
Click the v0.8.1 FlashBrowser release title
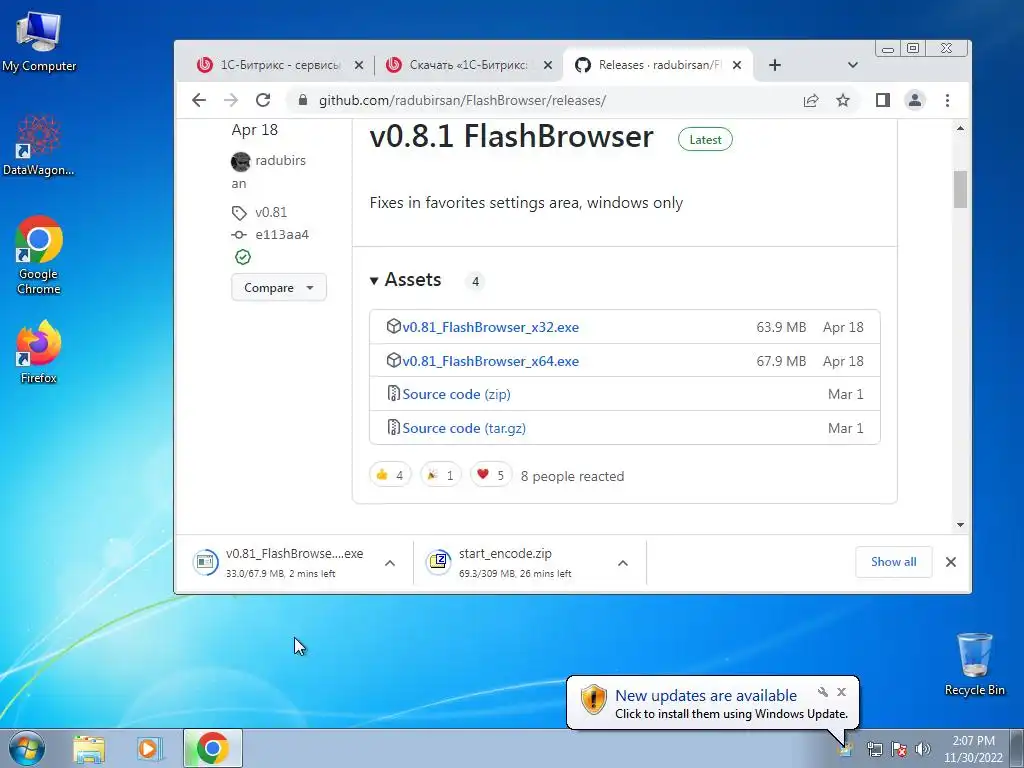(x=511, y=136)
